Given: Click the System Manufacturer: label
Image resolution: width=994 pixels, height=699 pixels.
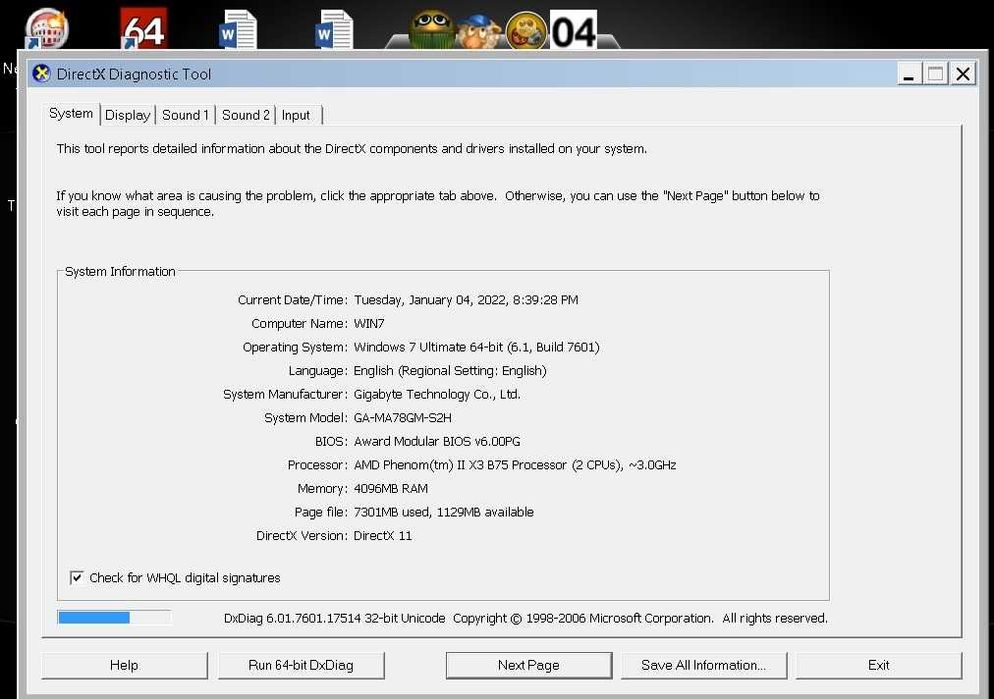Looking at the screenshot, I should point(285,394).
